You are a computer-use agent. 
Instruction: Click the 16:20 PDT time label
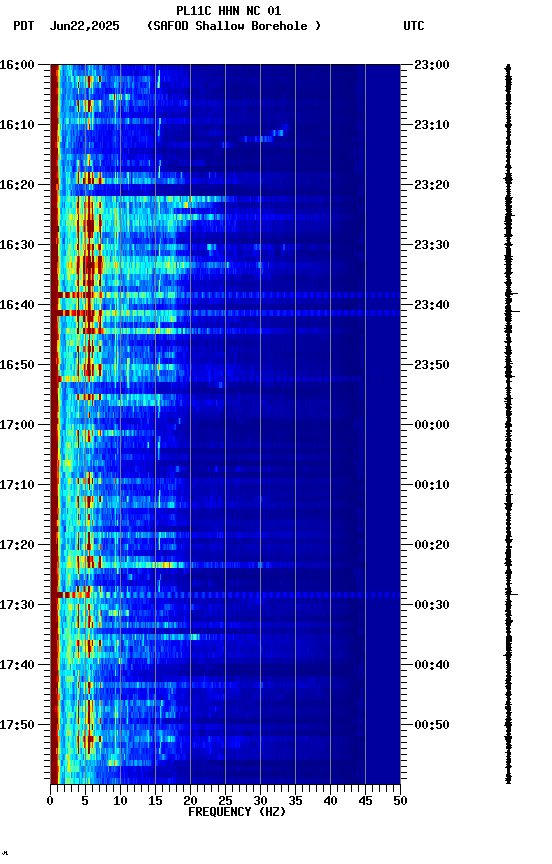click(x=17, y=185)
